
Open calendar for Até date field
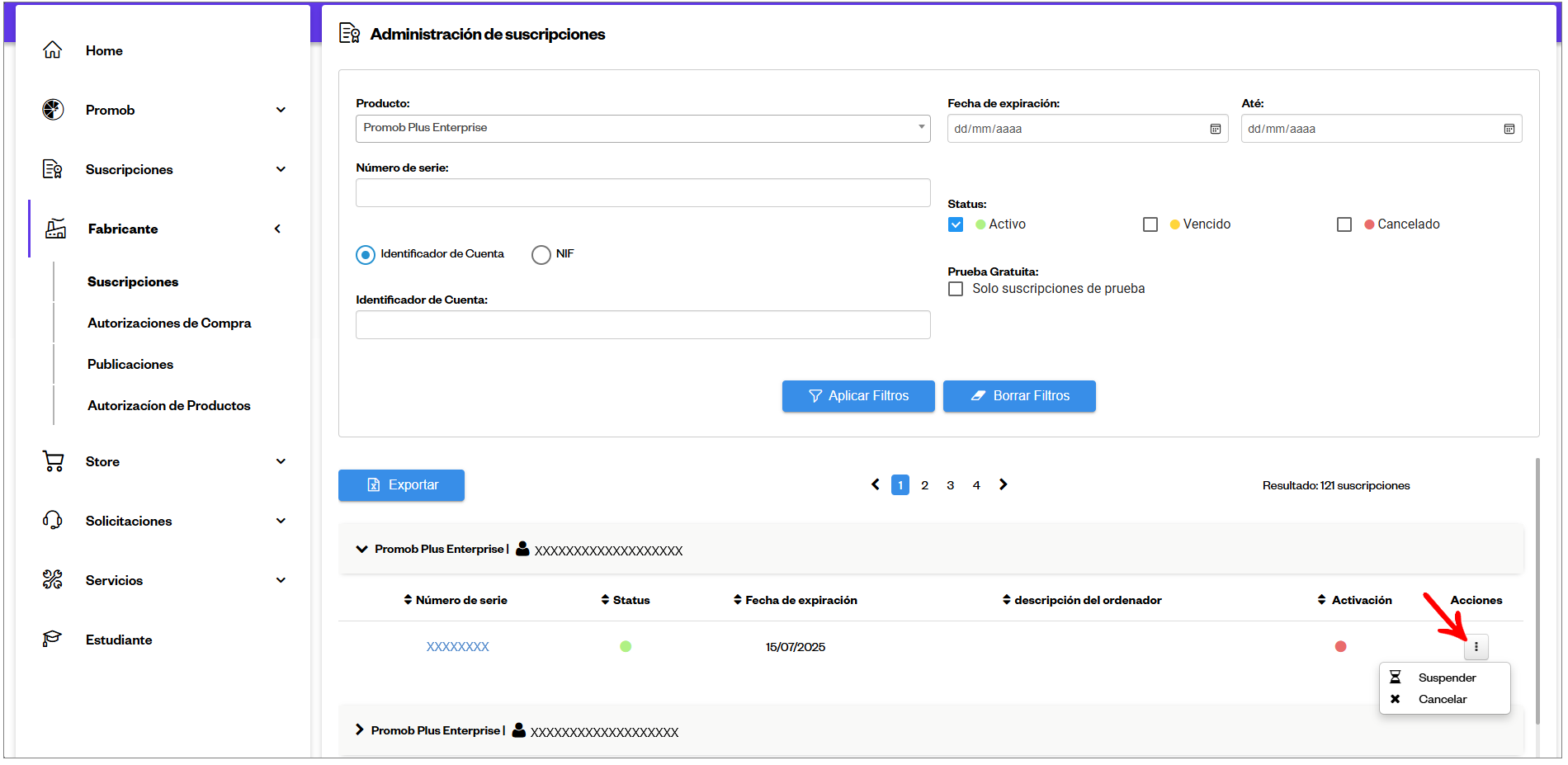1509,129
